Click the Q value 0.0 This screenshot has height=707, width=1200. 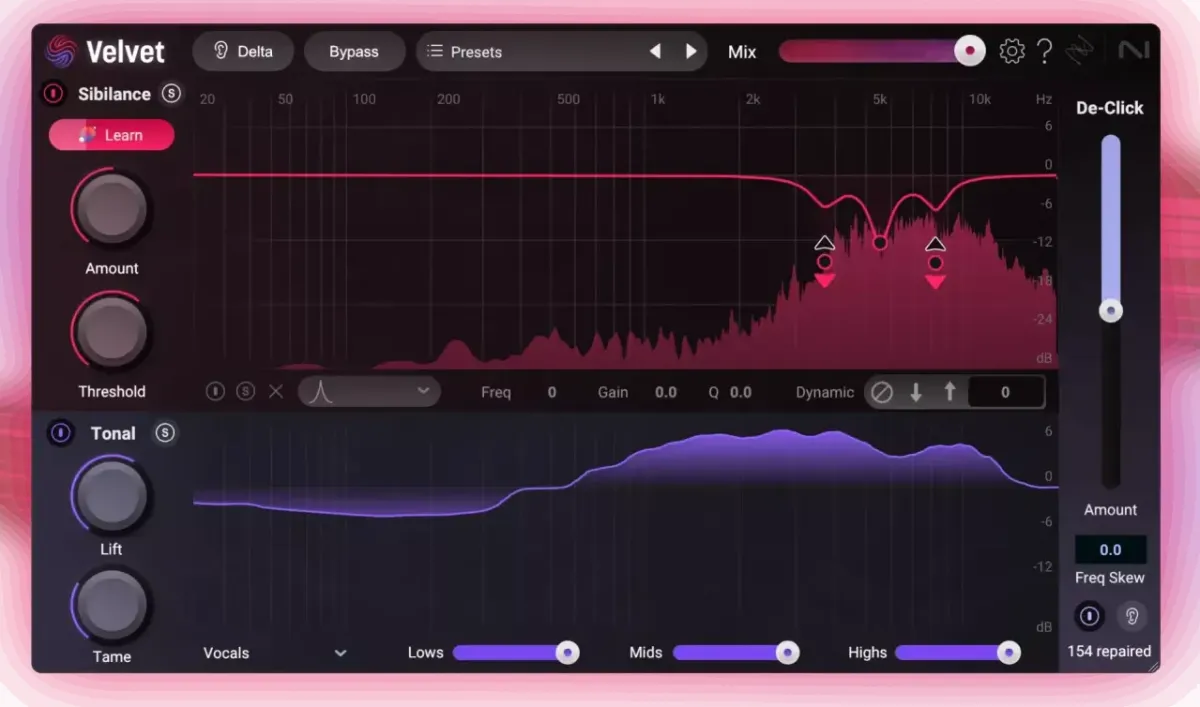click(x=740, y=392)
